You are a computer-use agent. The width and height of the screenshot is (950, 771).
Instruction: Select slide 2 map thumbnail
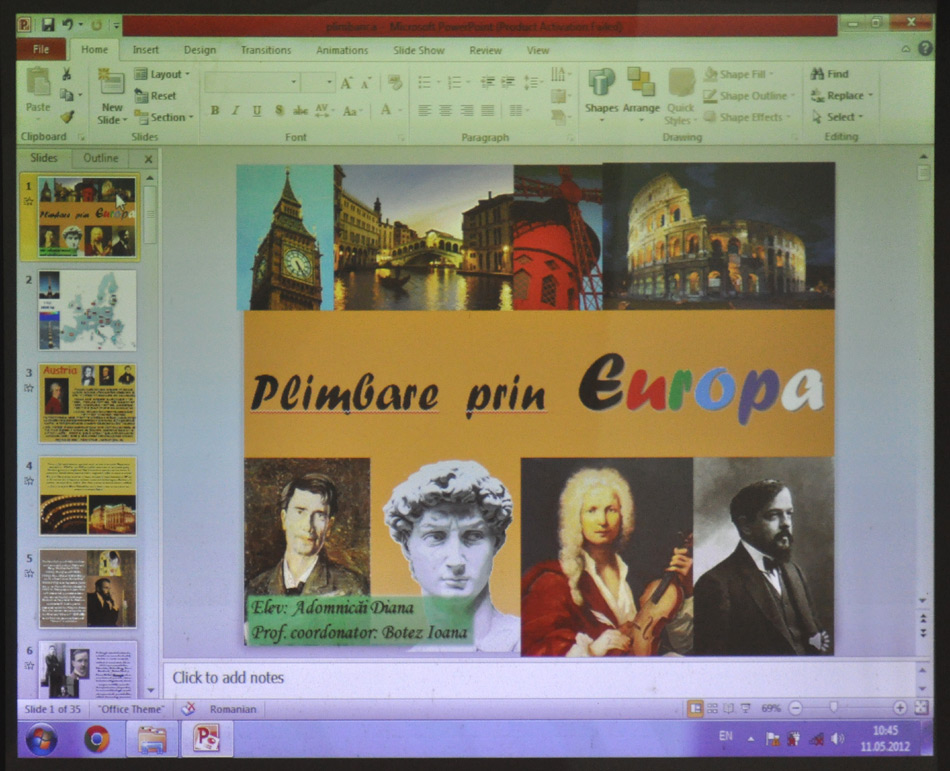pyautogui.click(x=88, y=310)
